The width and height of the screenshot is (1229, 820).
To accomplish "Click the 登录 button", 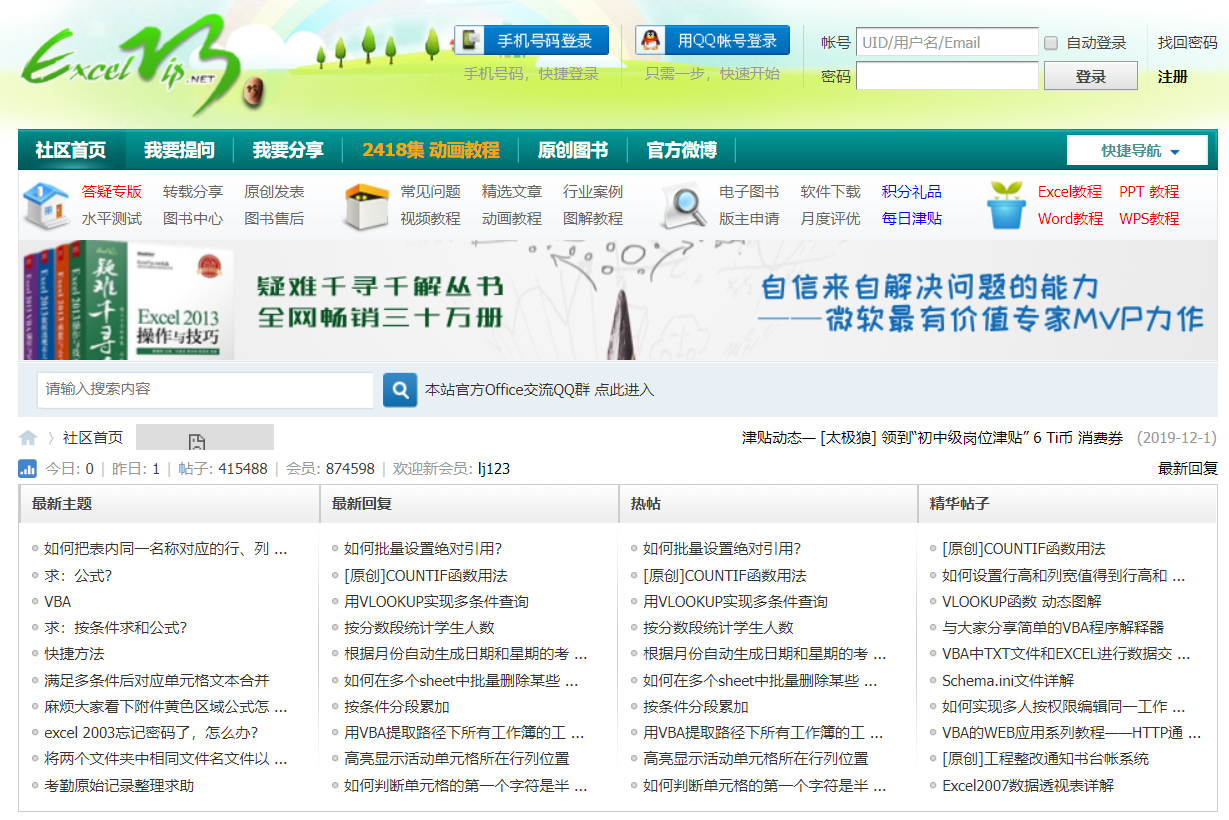I will (1091, 76).
